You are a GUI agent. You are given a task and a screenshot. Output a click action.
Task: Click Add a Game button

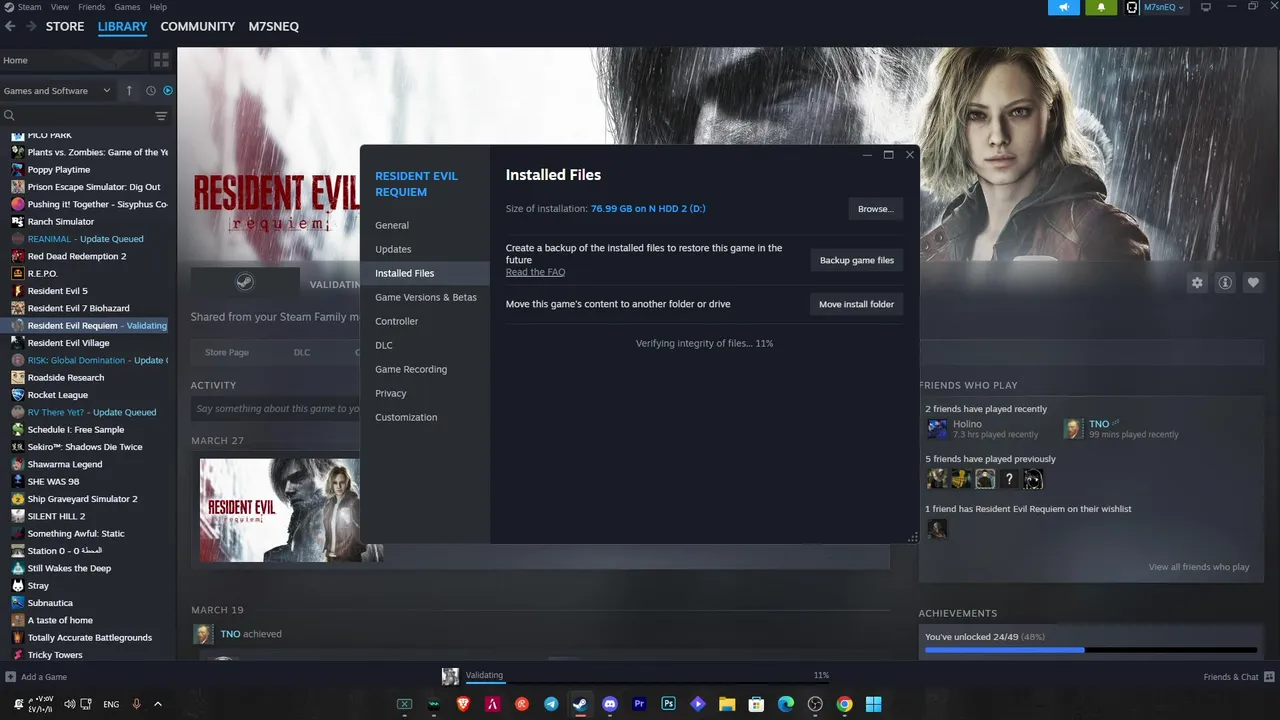coord(36,677)
